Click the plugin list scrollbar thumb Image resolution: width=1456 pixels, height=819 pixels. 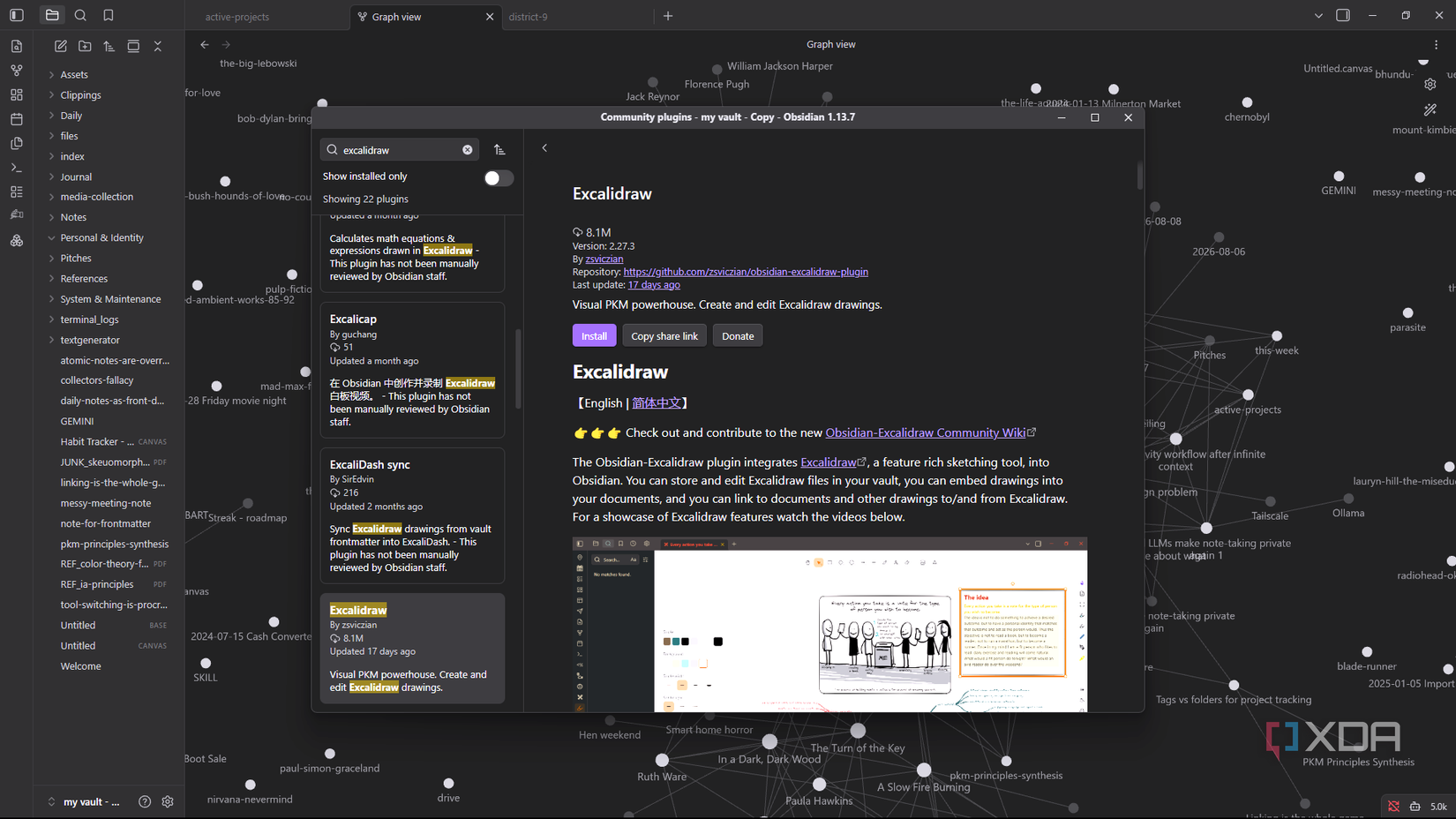coord(518,369)
